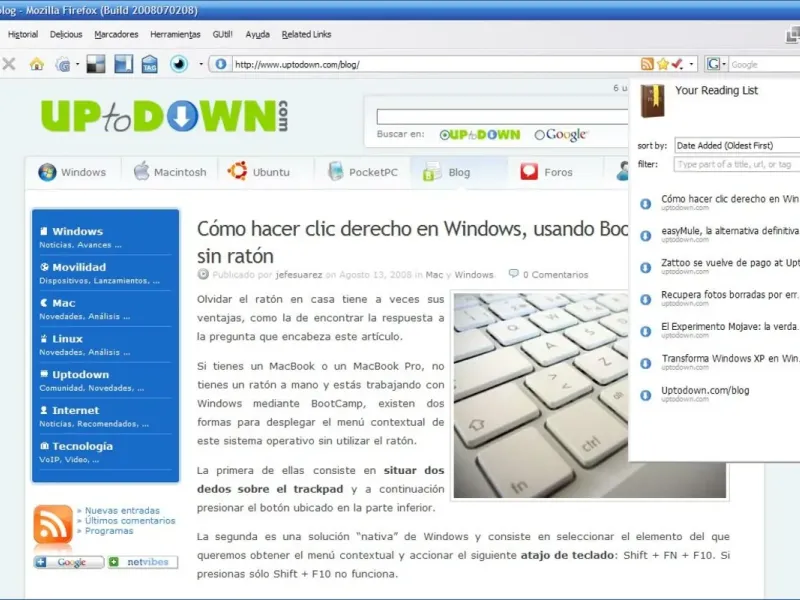Click the Google search engine icon
The image size is (800, 600).
pyautogui.click(x=713, y=64)
